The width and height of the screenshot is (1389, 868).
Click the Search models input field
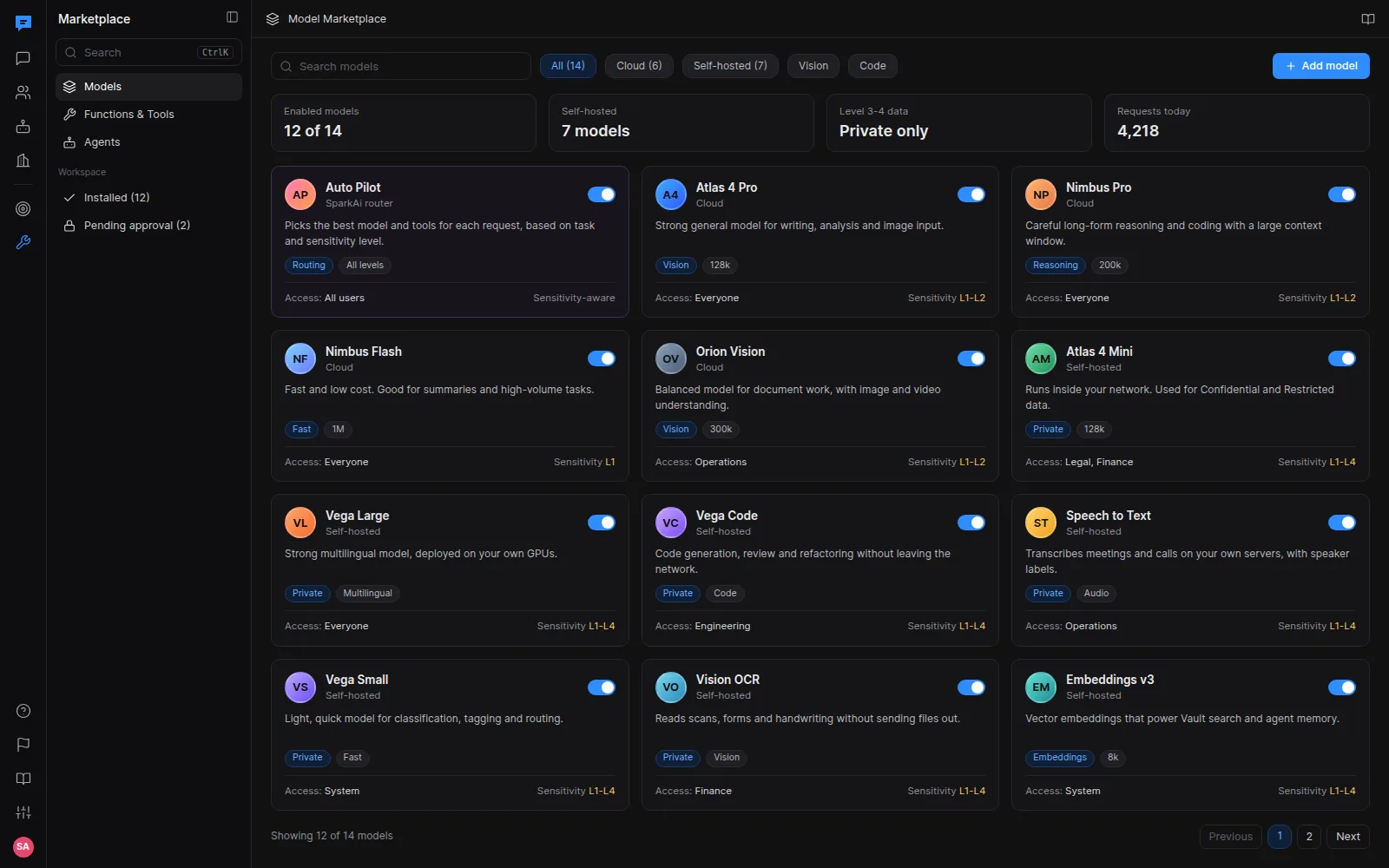(x=401, y=66)
